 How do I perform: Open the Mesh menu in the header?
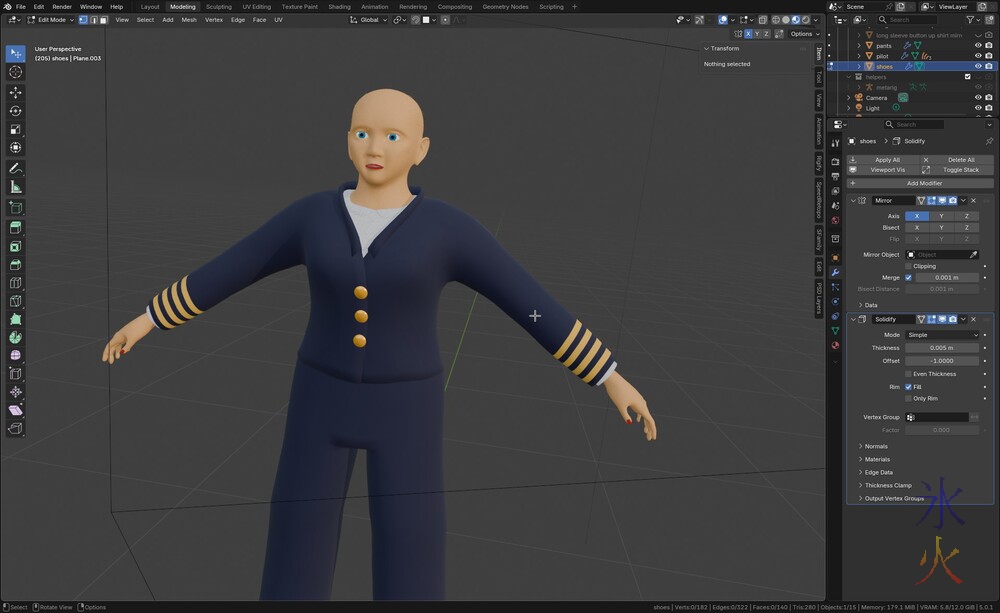(189, 20)
